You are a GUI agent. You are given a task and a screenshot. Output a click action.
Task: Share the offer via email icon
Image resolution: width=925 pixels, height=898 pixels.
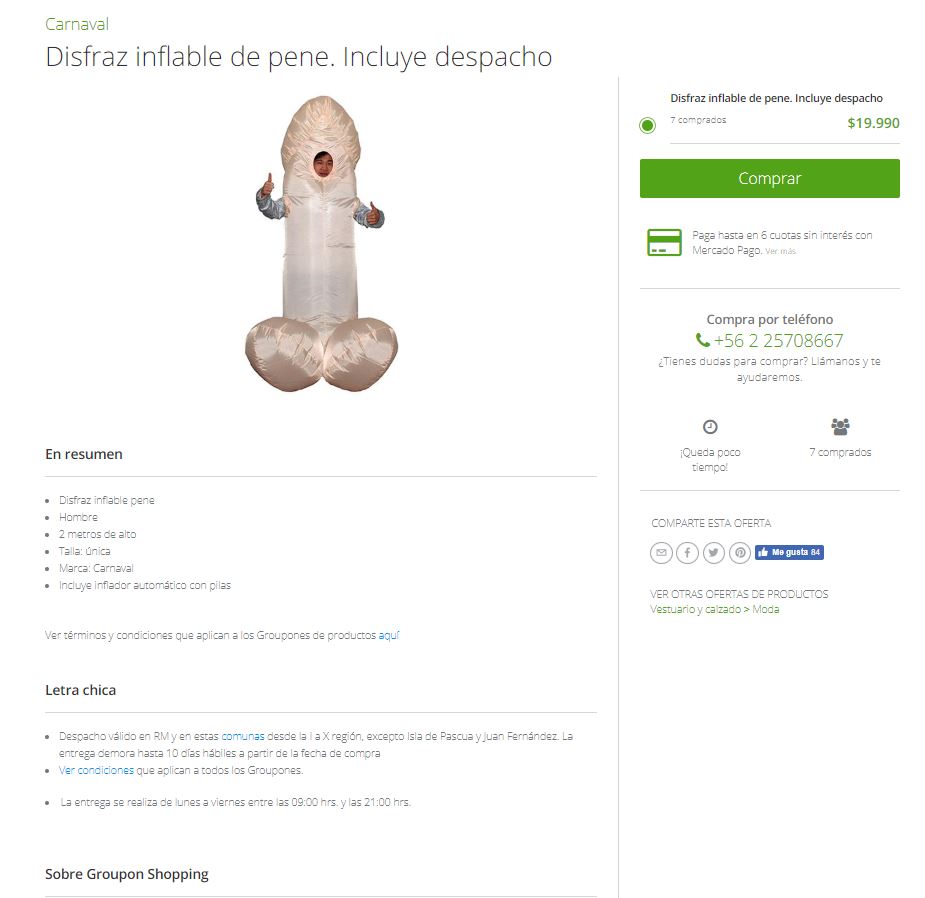point(661,553)
